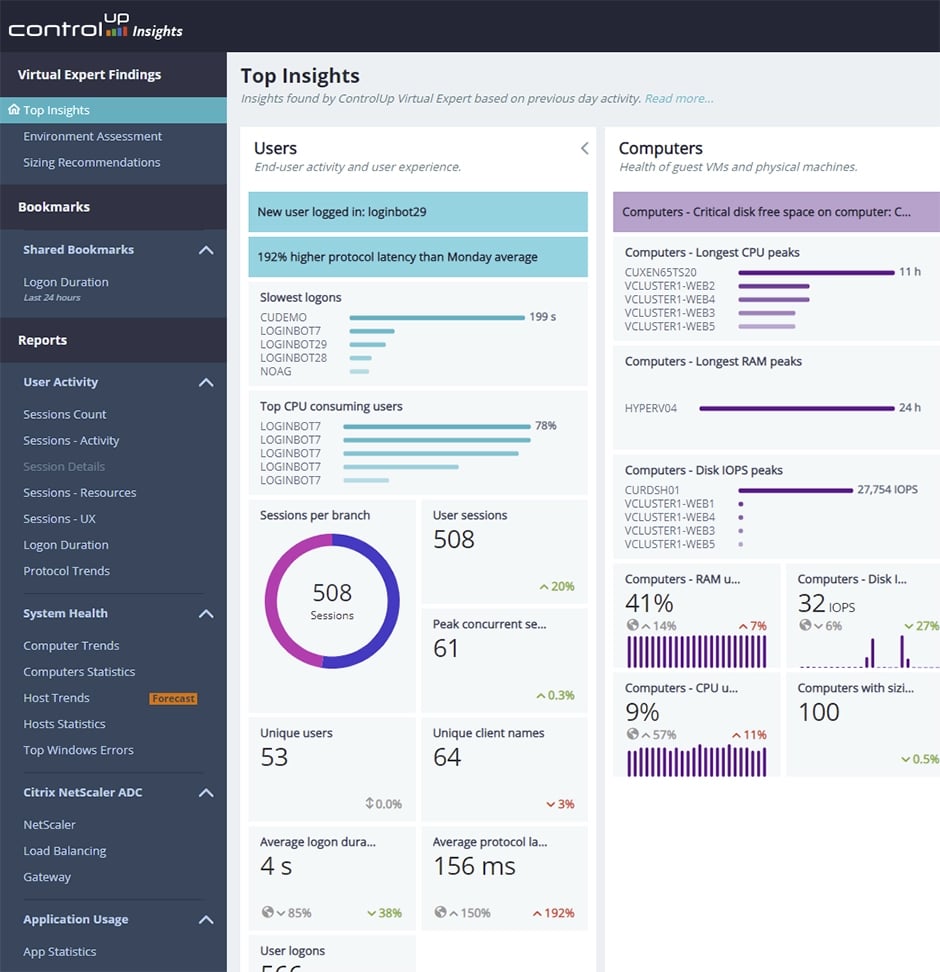This screenshot has width=940, height=972.
Task: Open Top Windows Errors report
Action: 78,750
